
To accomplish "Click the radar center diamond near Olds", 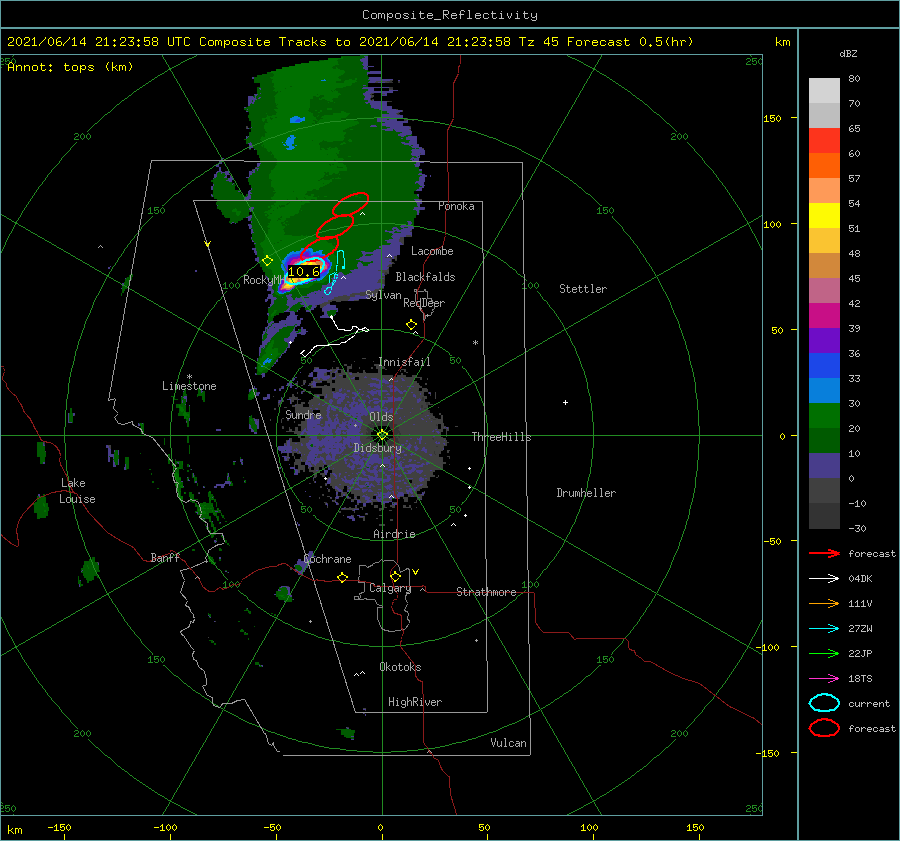I will [x=382, y=435].
